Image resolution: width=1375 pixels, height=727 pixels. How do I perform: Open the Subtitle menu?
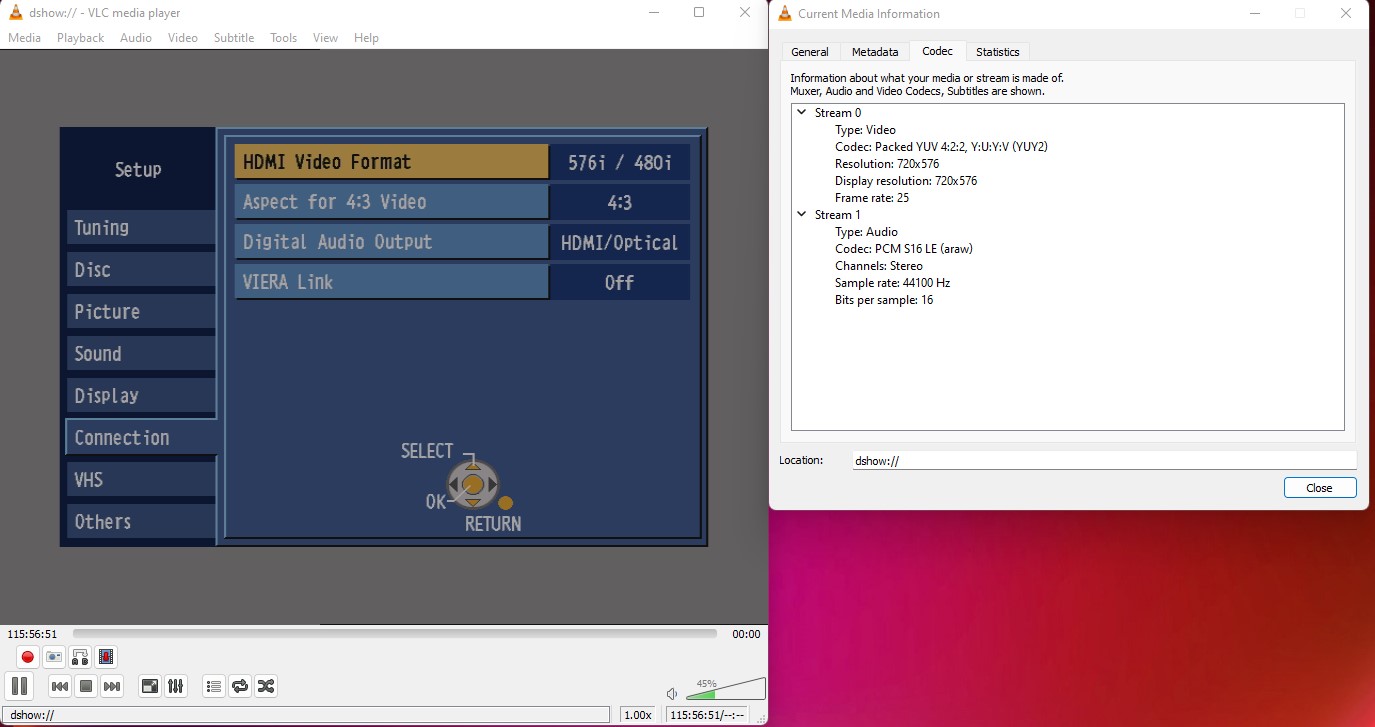click(234, 38)
